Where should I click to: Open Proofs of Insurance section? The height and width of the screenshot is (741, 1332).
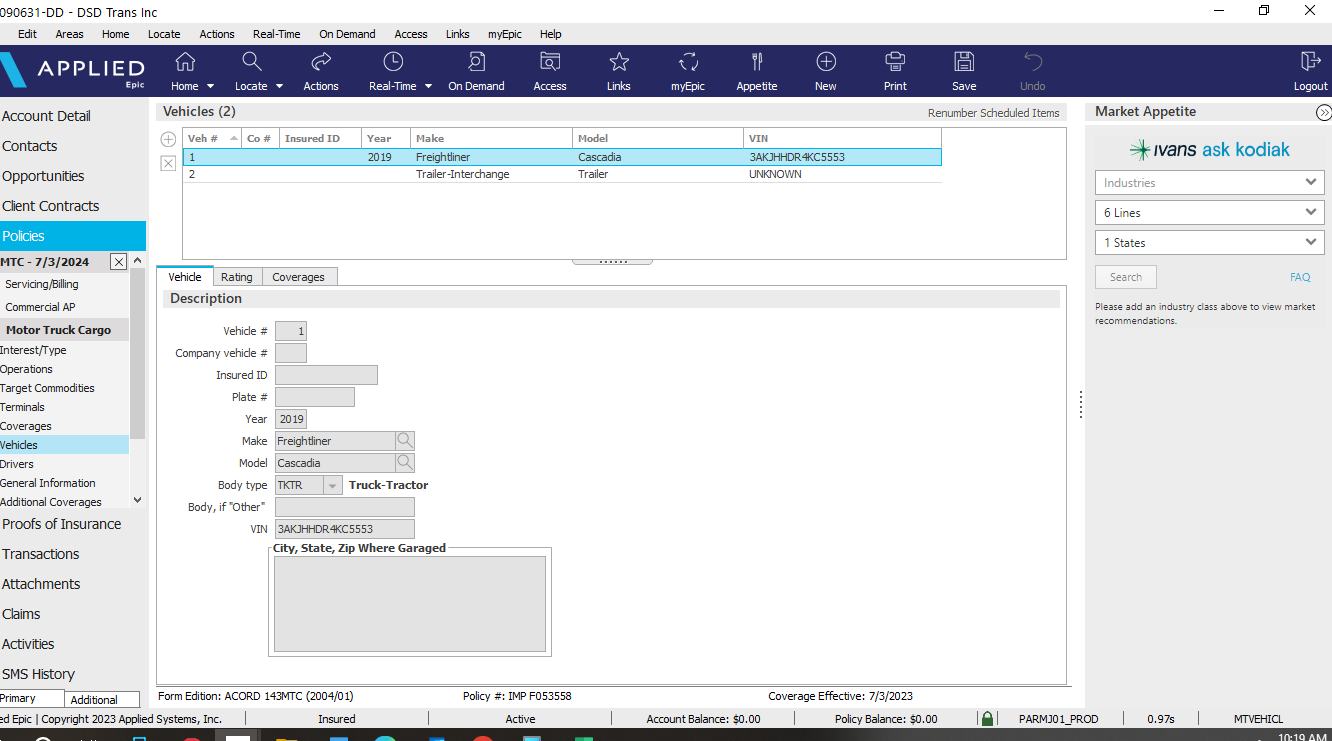61,524
